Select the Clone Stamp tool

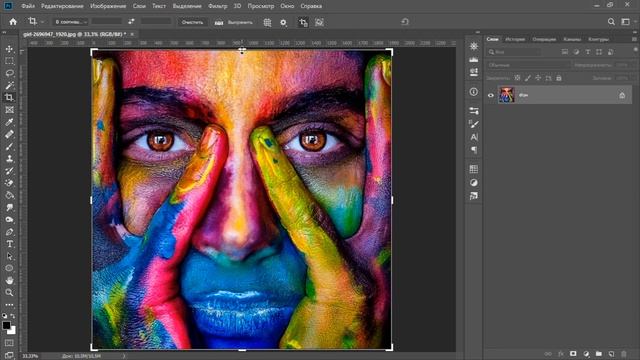(9, 159)
